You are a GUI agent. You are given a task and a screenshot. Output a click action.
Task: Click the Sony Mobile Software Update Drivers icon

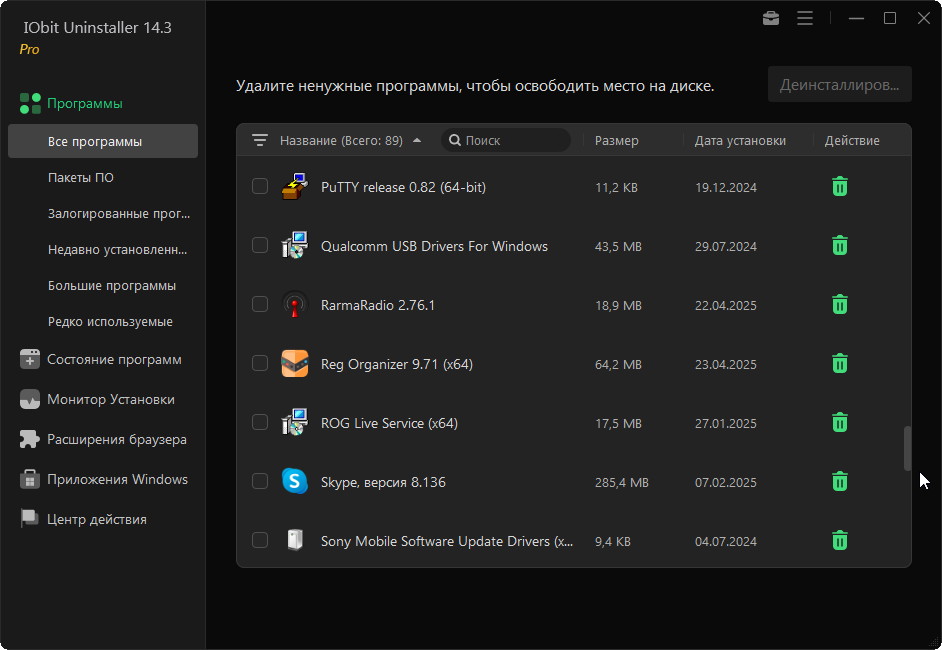coord(294,540)
